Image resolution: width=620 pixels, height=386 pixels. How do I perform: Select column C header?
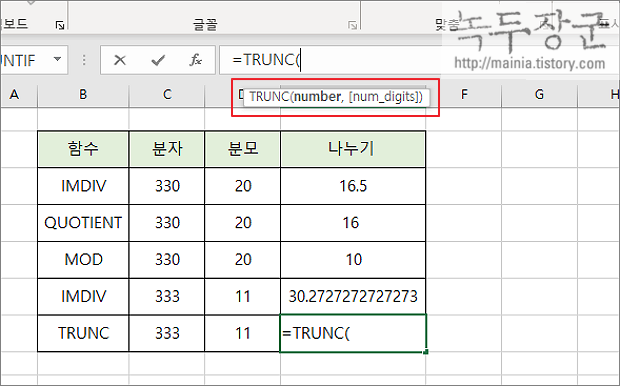[167, 95]
